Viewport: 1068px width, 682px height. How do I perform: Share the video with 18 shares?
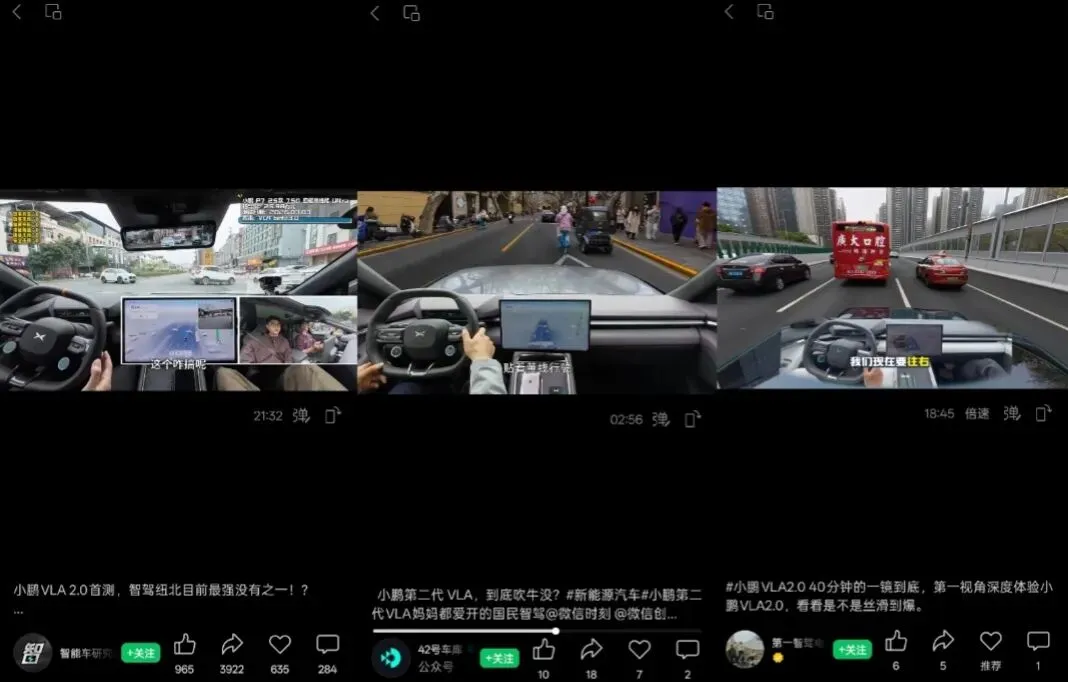tap(591, 649)
